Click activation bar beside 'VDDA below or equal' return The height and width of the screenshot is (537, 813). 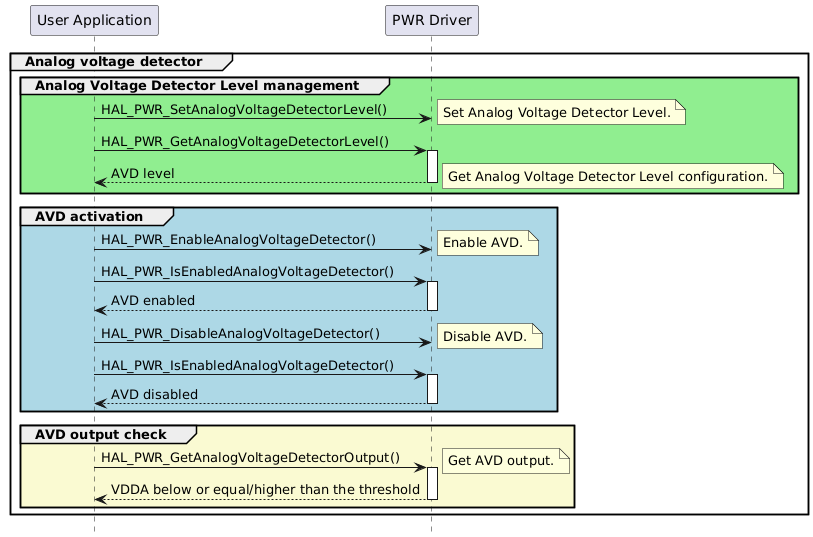pyautogui.click(x=432, y=484)
